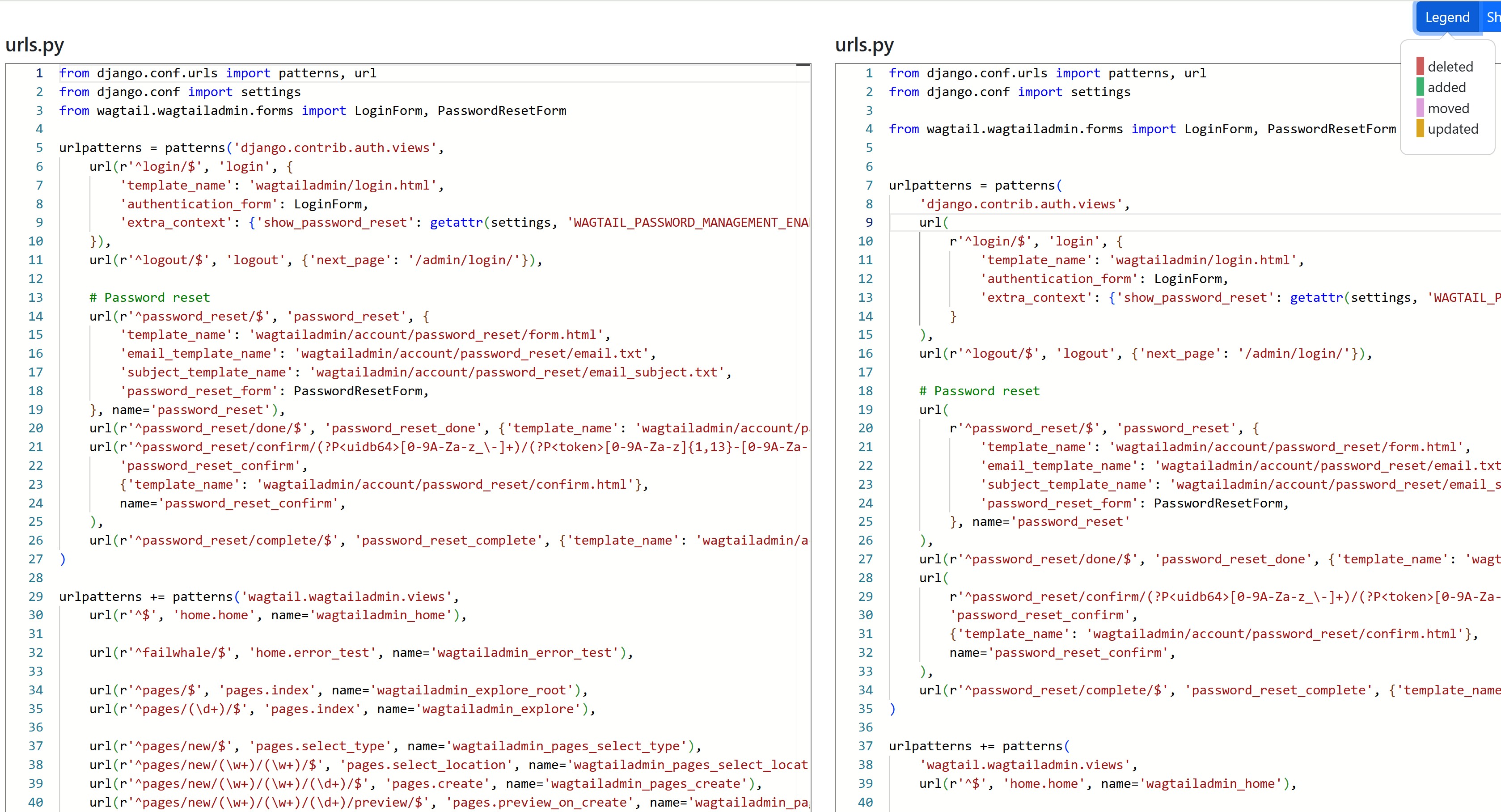Screen dimensions: 1501x812
Task: Place cursor on '# Password reset' comment in left pane
Action: 149,298
